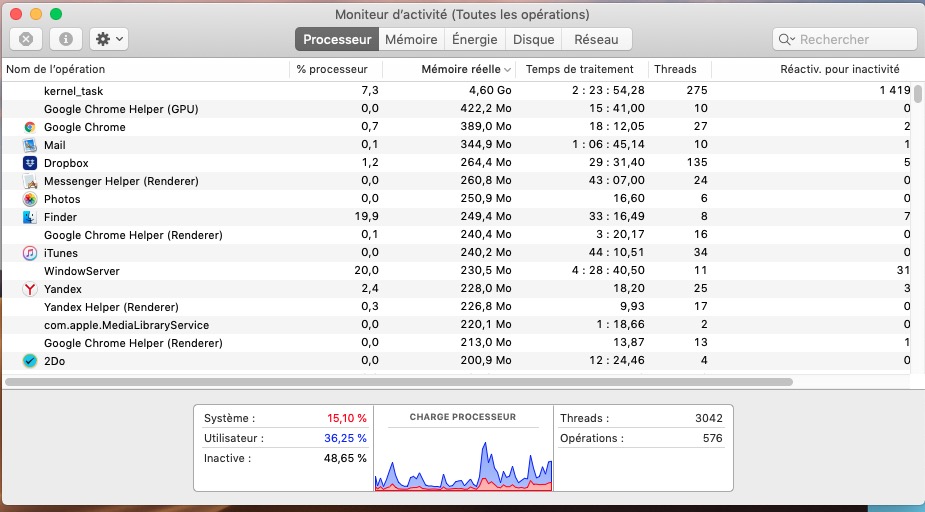Click the green zoom window button
Viewport: 925px width, 512px height.
pos(56,14)
